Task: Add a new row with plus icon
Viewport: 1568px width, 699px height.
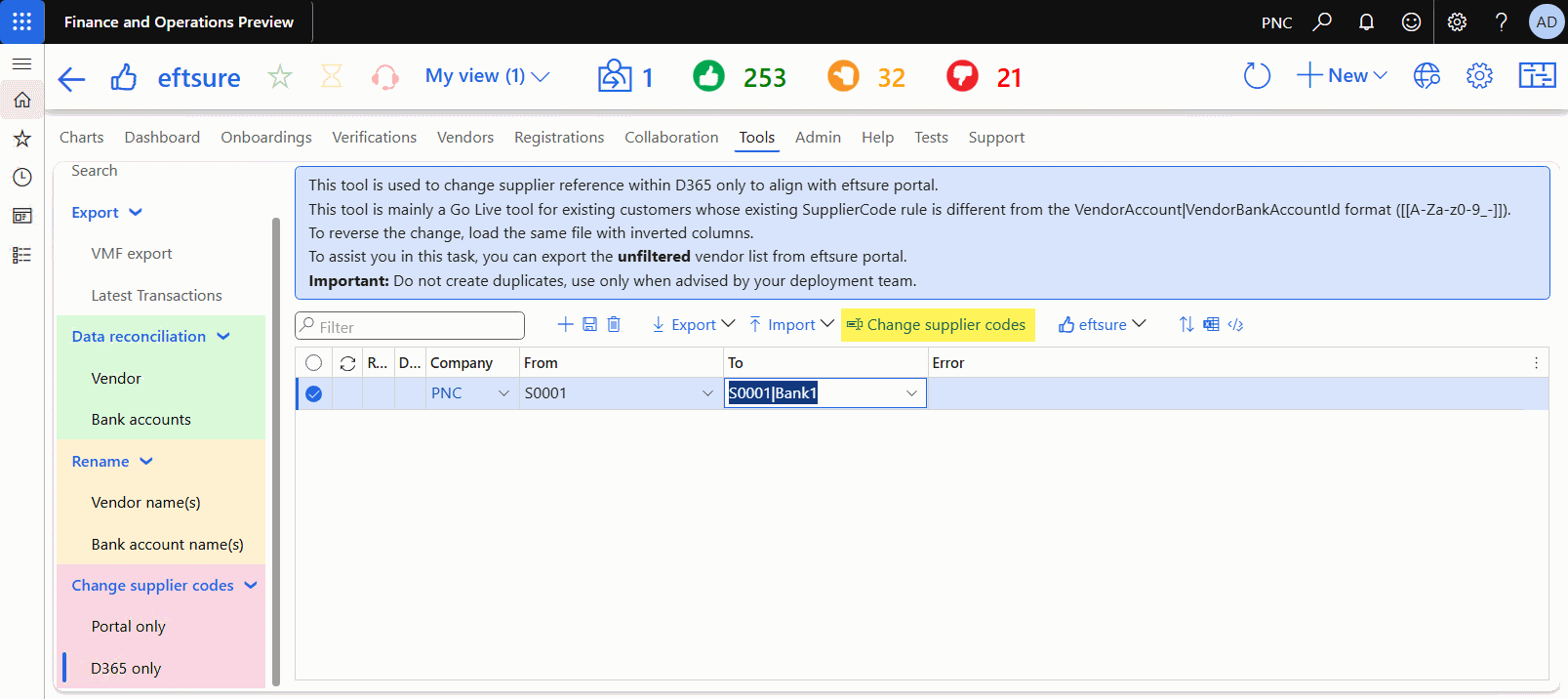Action: coord(565,324)
